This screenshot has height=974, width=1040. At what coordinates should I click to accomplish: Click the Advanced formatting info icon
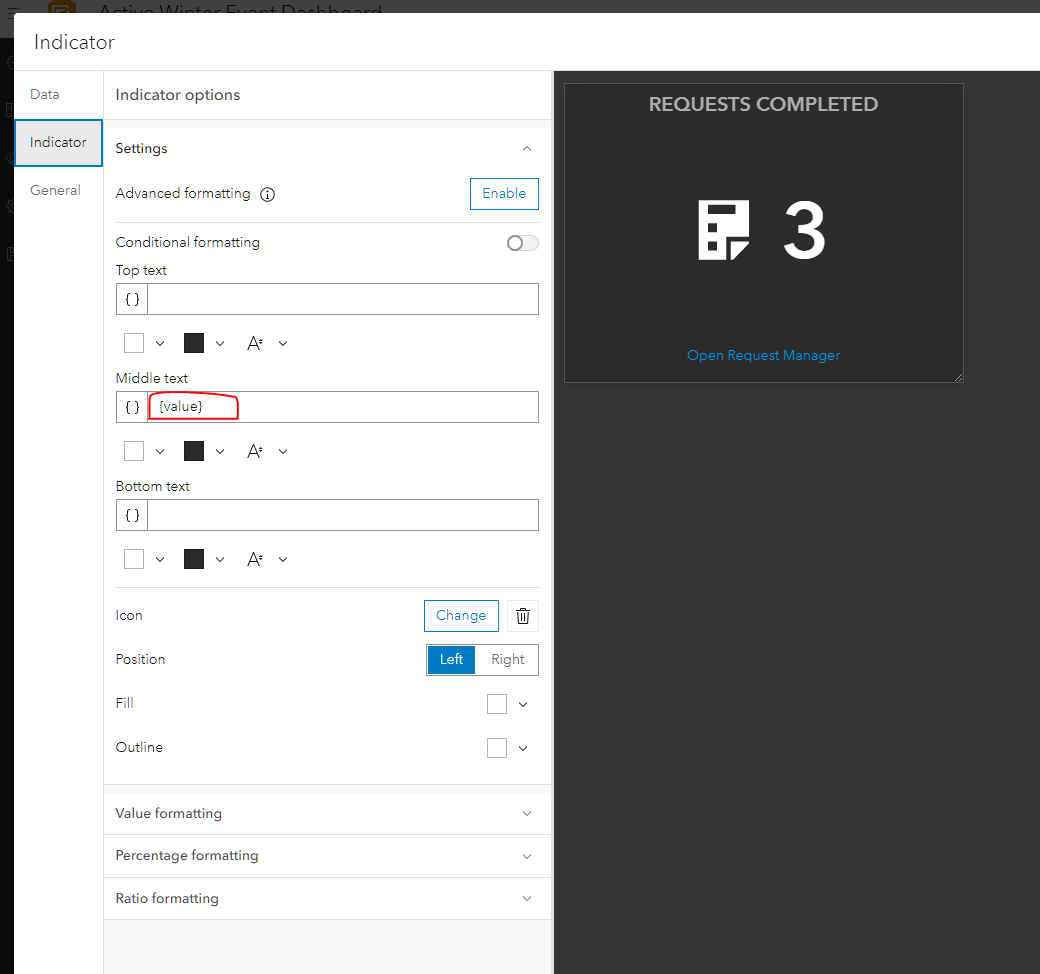pyautogui.click(x=267, y=194)
